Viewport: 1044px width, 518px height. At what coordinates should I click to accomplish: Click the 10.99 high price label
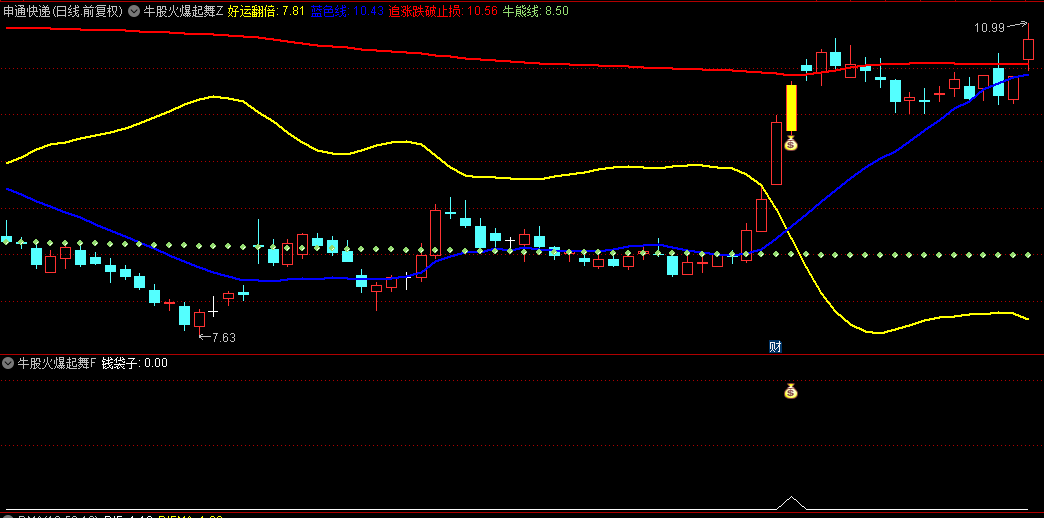(x=989, y=27)
